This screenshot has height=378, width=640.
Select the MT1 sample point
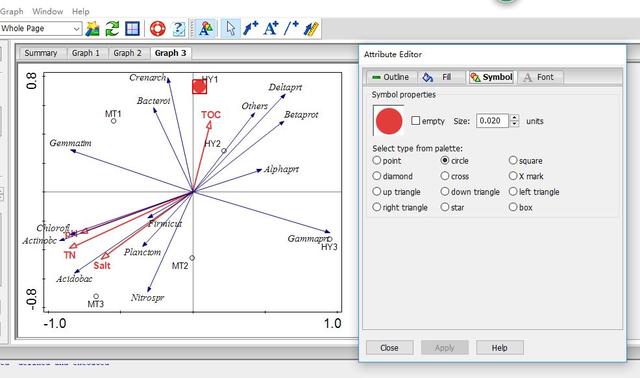tap(113, 121)
